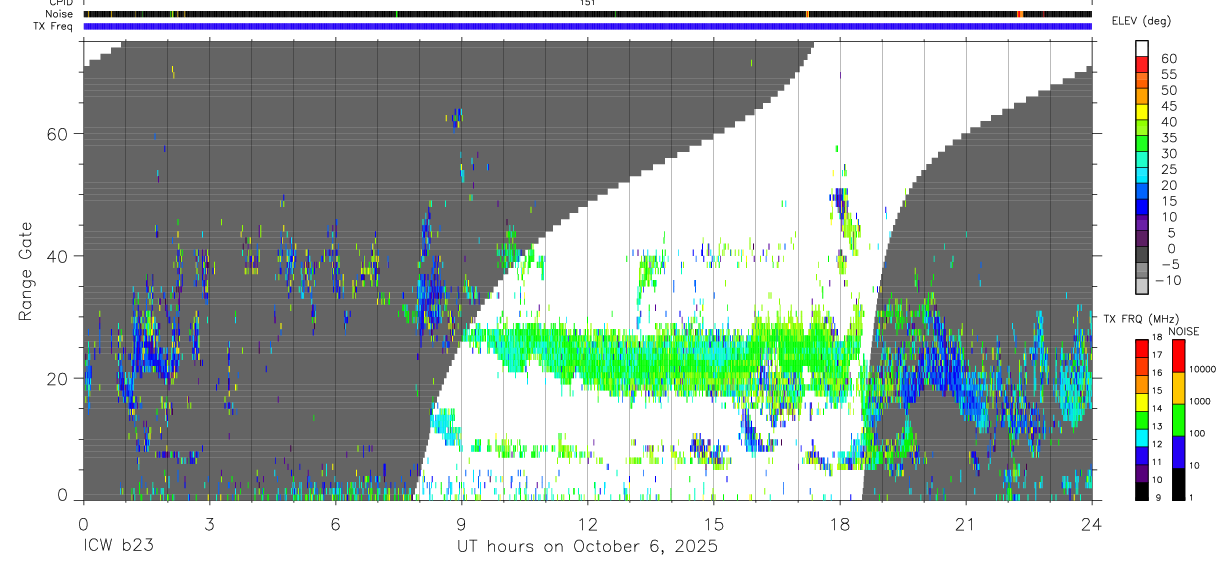Click the 'UT hours on October 6, 2025' label

[x=587, y=547]
